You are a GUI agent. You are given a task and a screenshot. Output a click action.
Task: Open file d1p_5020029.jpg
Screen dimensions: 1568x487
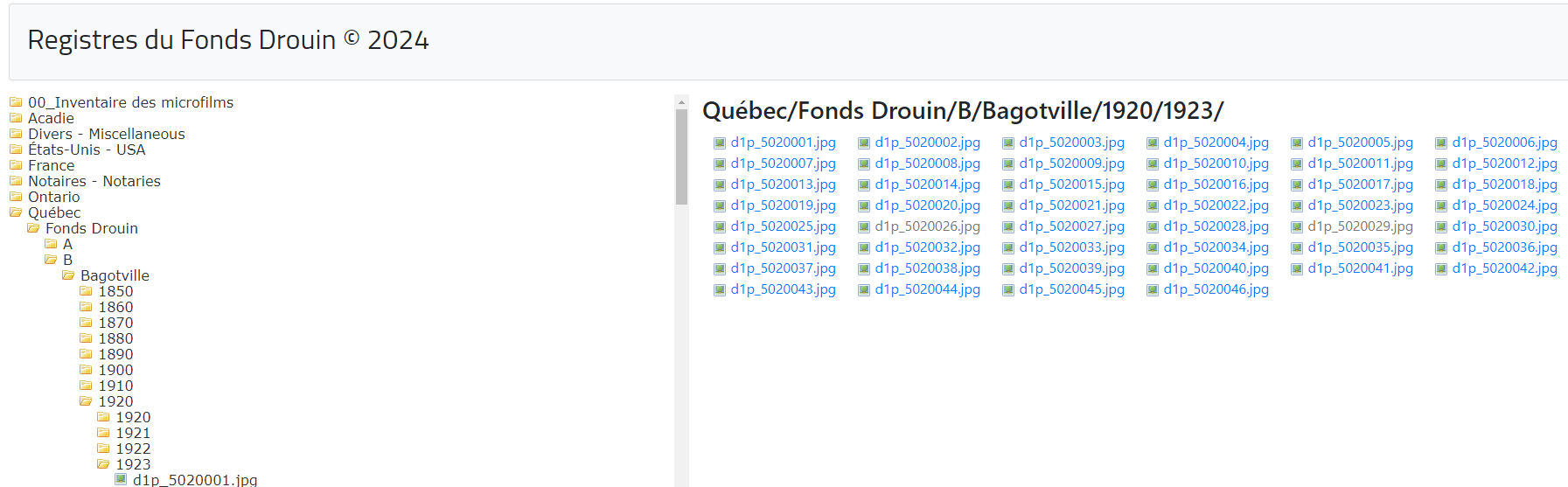click(1361, 226)
